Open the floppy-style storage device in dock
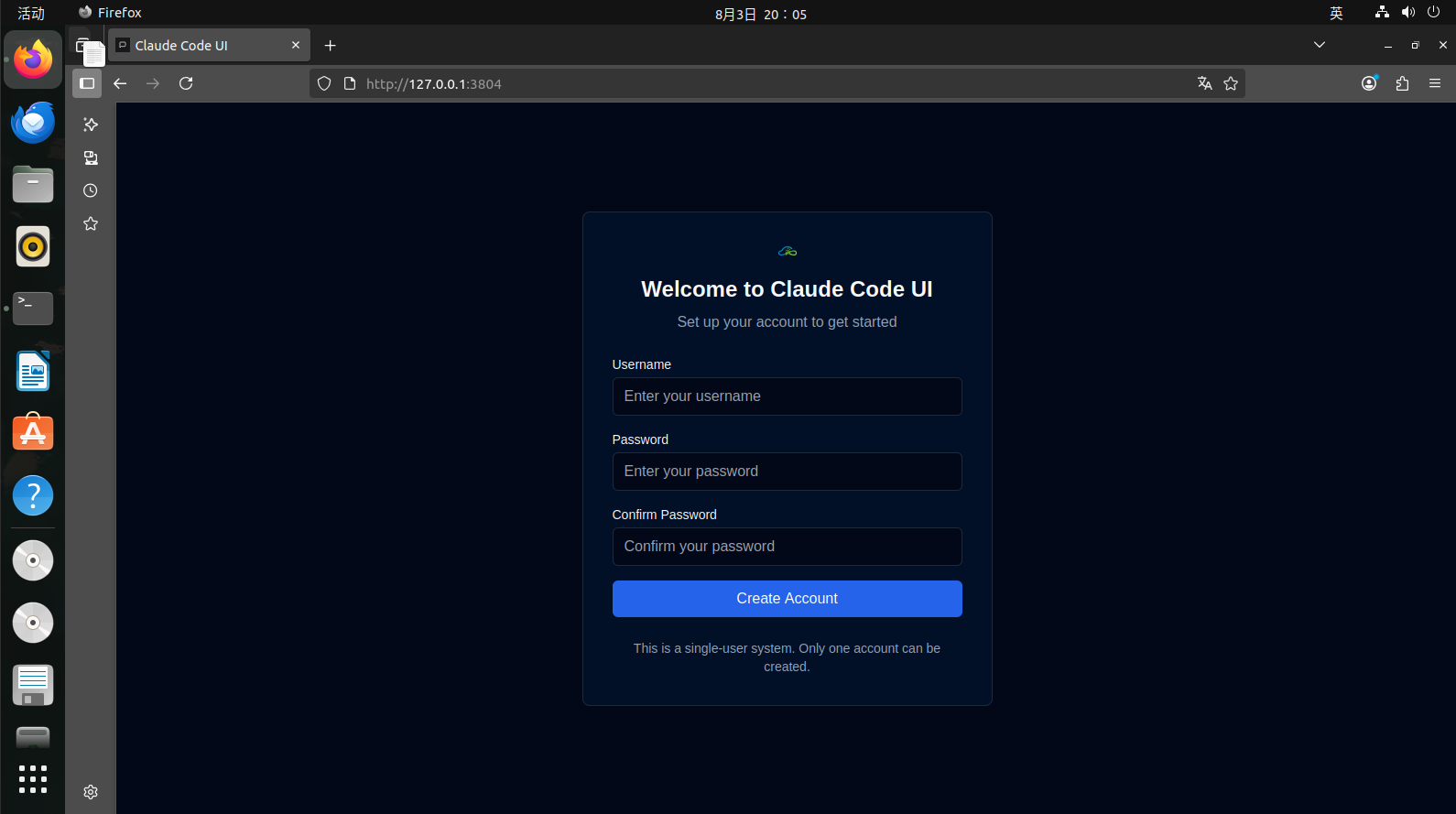The width and height of the screenshot is (1456, 814). [x=33, y=685]
